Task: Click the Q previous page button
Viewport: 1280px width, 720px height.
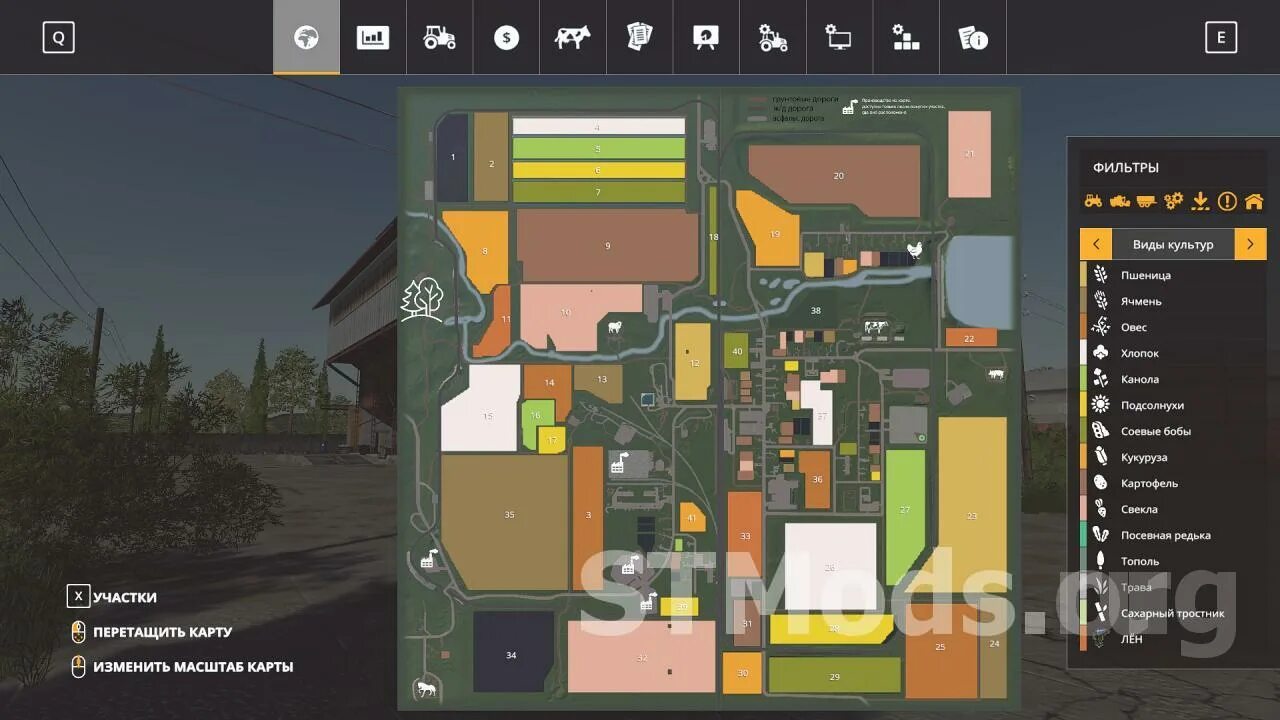Action: pyautogui.click(x=58, y=38)
